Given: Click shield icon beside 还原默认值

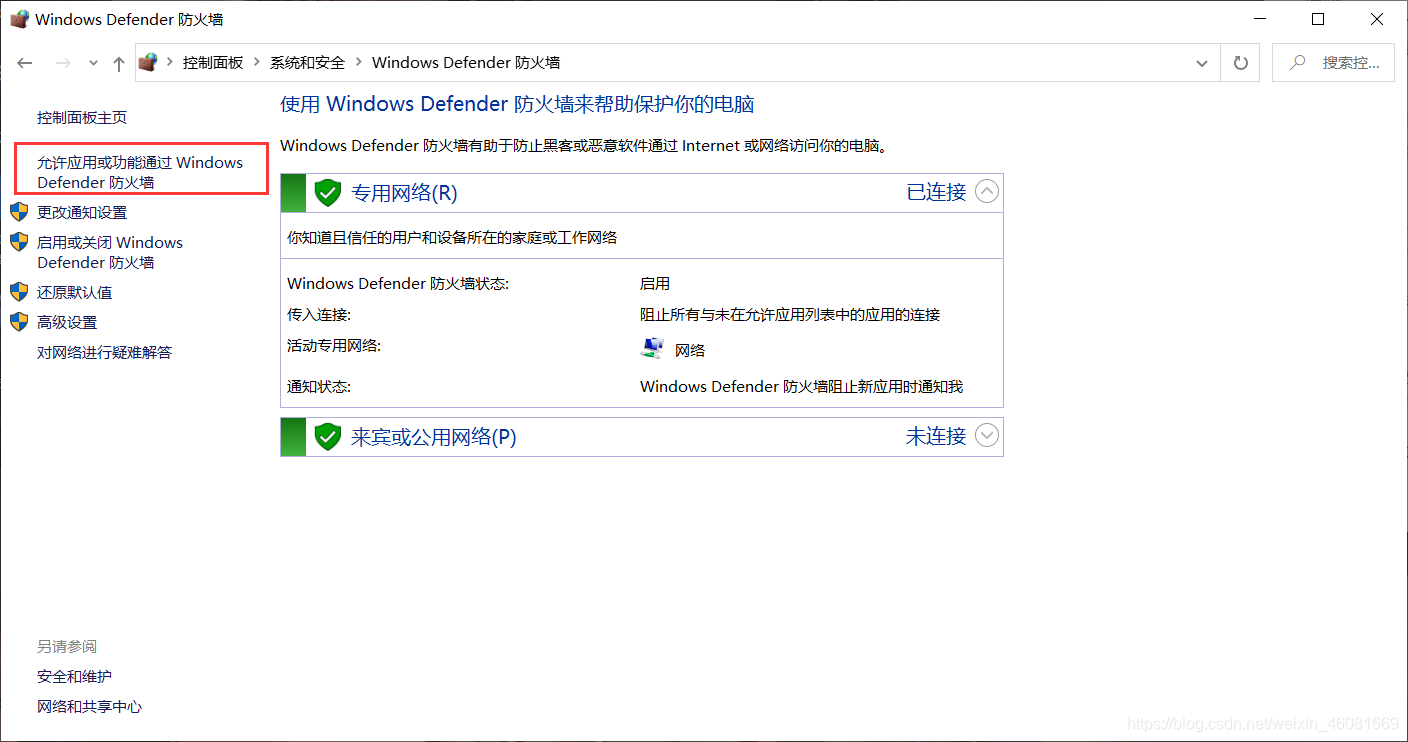Looking at the screenshot, I should pyautogui.click(x=19, y=292).
